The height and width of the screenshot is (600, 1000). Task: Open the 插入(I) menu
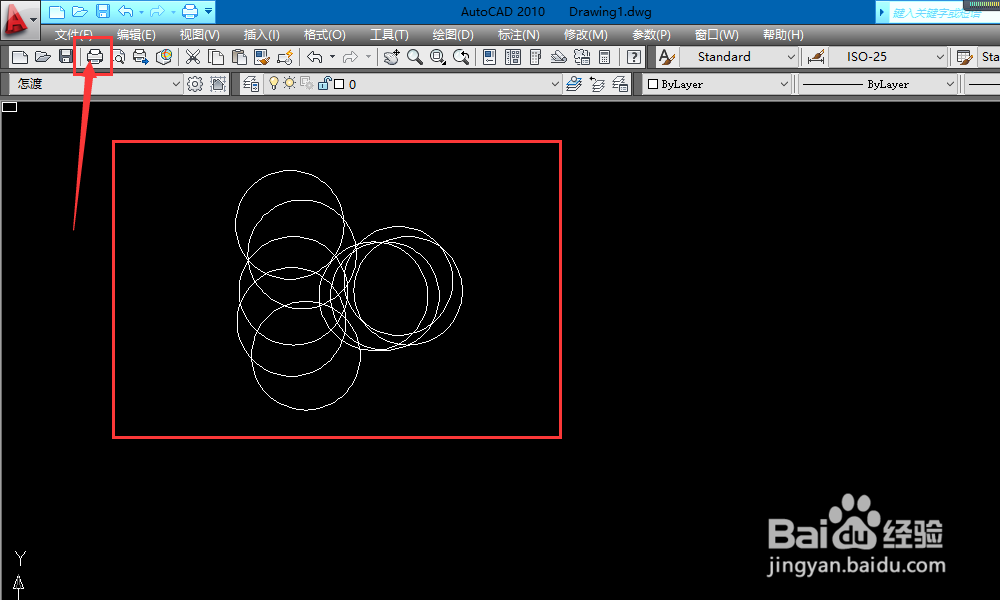tap(261, 35)
